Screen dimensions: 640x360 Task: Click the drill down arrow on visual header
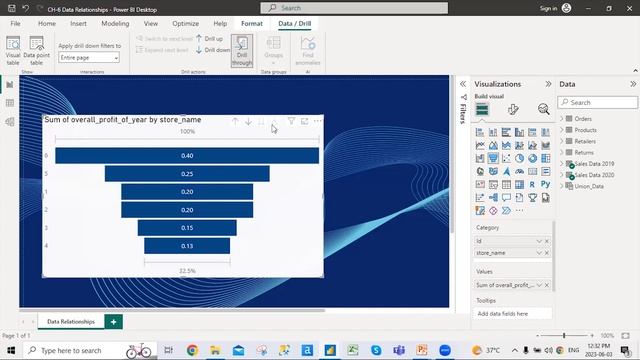pos(248,121)
